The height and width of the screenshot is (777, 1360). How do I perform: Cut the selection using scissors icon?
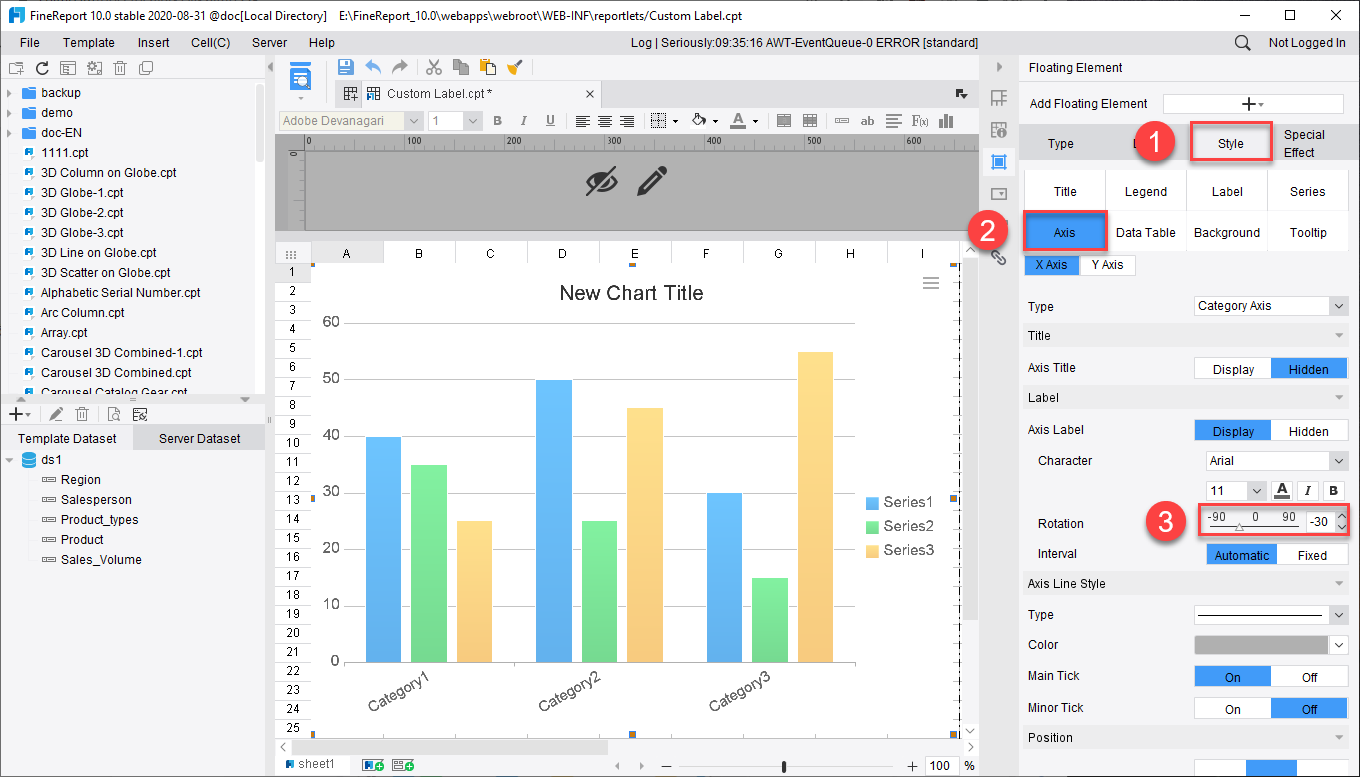(434, 67)
